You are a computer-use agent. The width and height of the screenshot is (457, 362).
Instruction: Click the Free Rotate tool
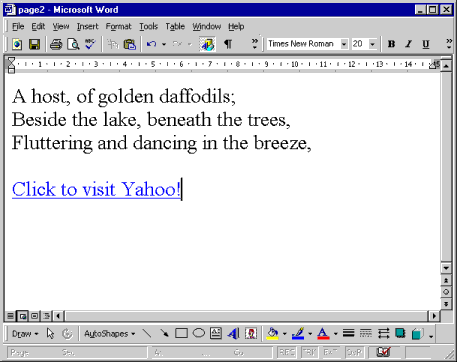point(67,333)
